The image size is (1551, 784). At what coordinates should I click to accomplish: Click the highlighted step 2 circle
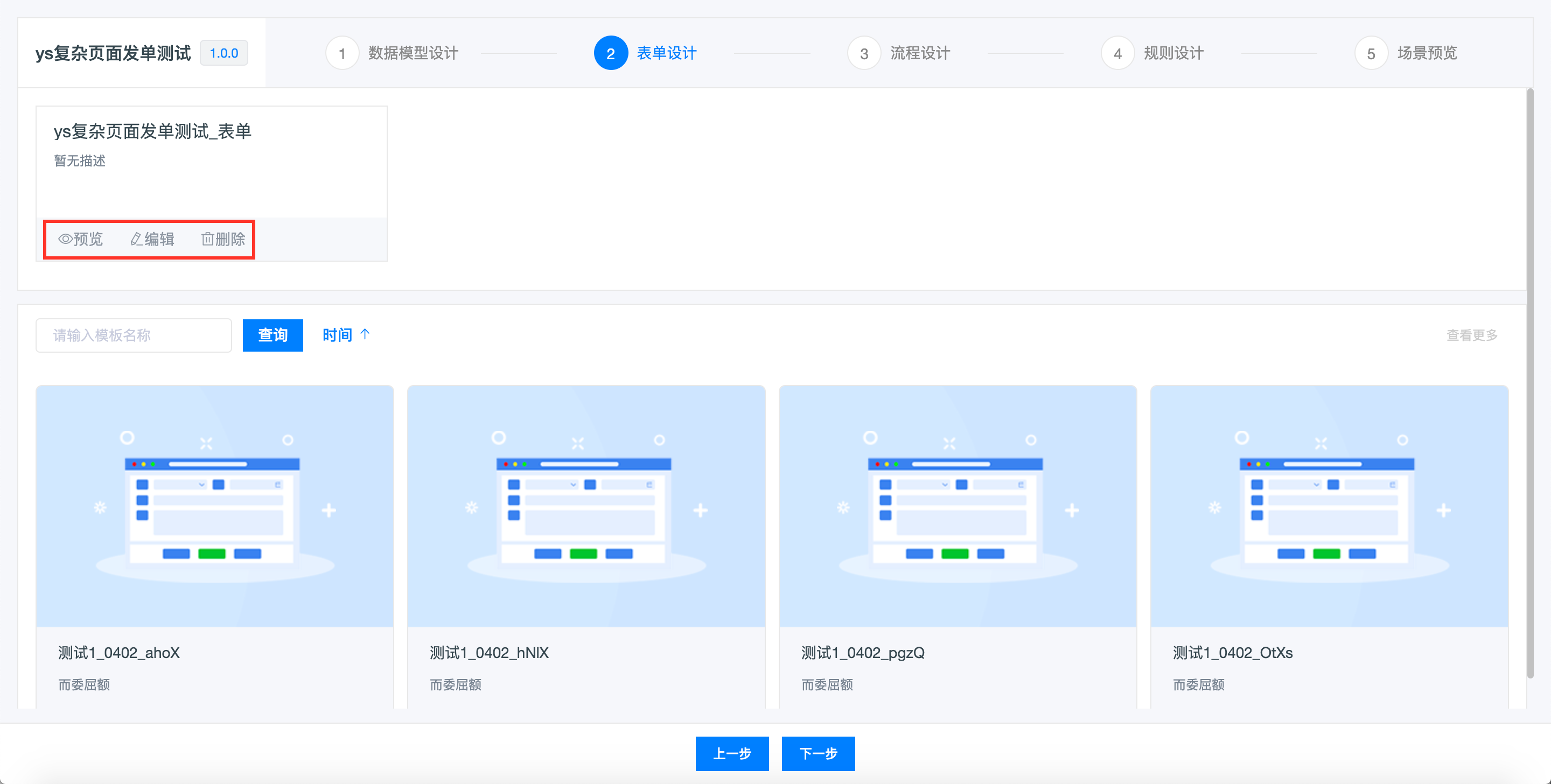point(611,54)
